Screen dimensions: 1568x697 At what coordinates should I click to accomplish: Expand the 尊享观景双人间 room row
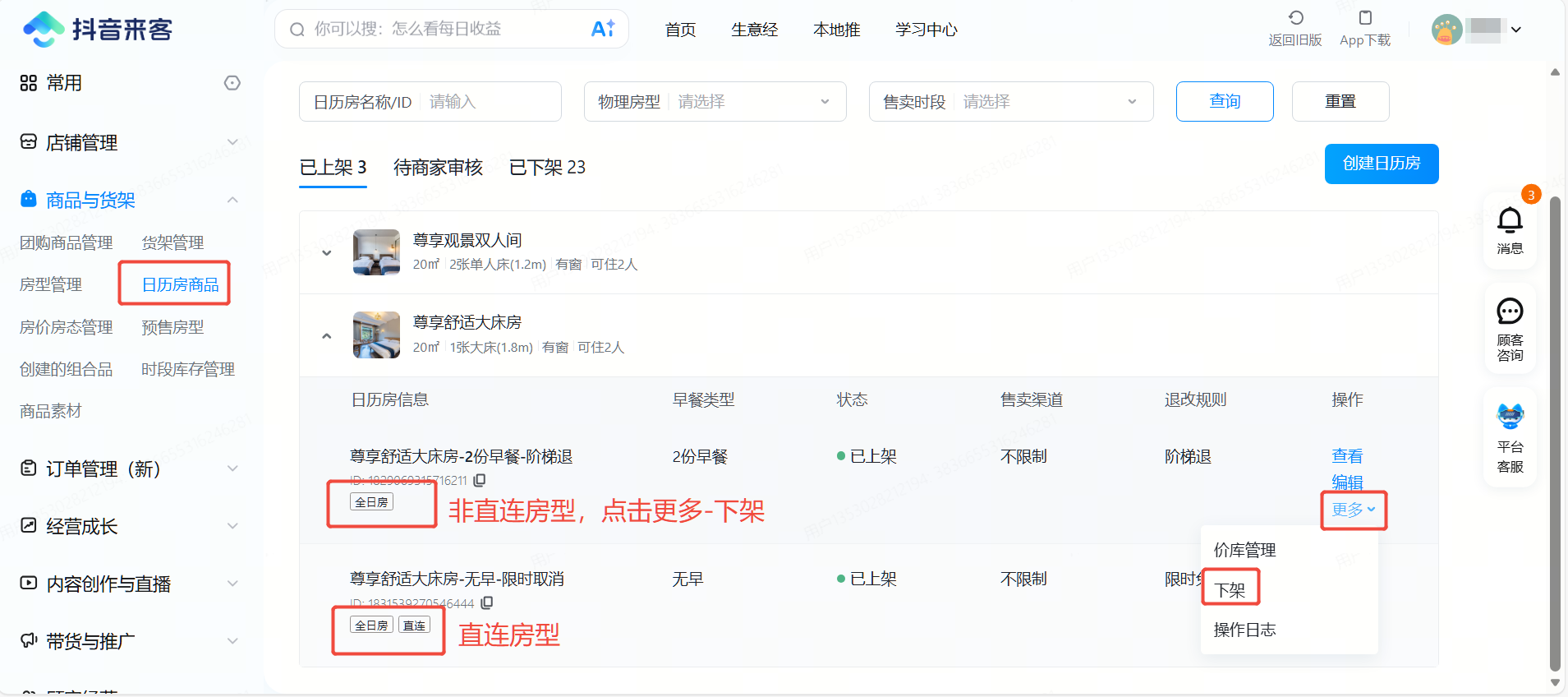[x=327, y=253]
